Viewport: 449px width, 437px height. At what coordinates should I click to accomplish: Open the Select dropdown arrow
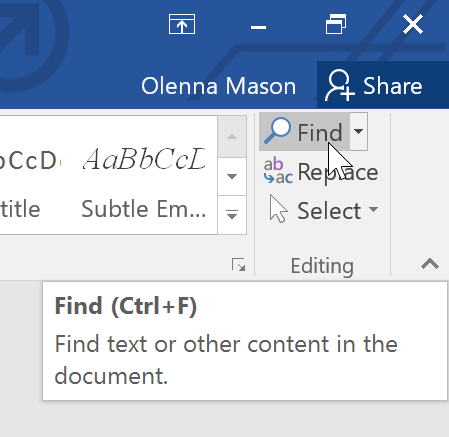[x=374, y=209]
